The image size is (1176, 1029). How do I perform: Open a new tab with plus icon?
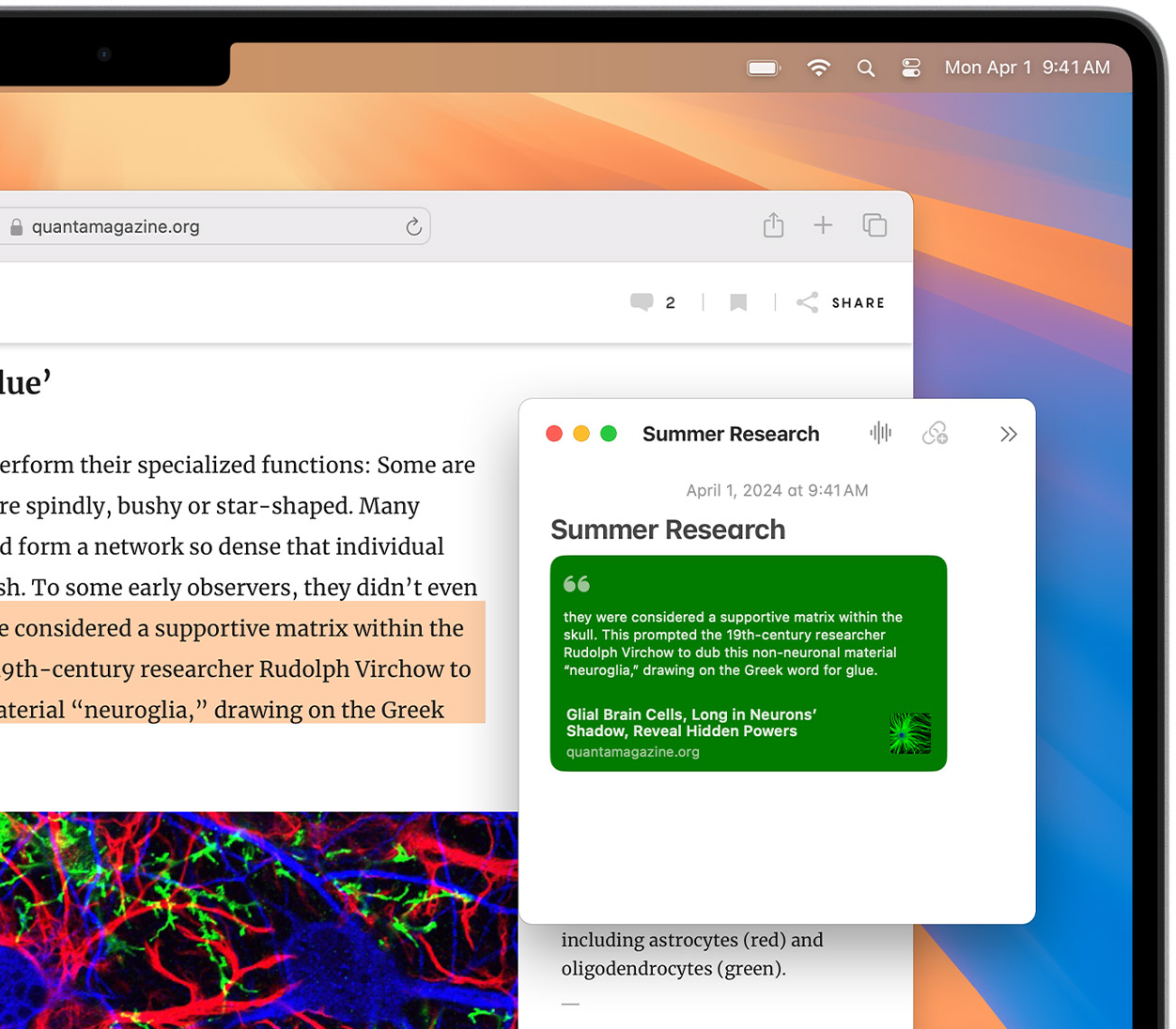823,225
